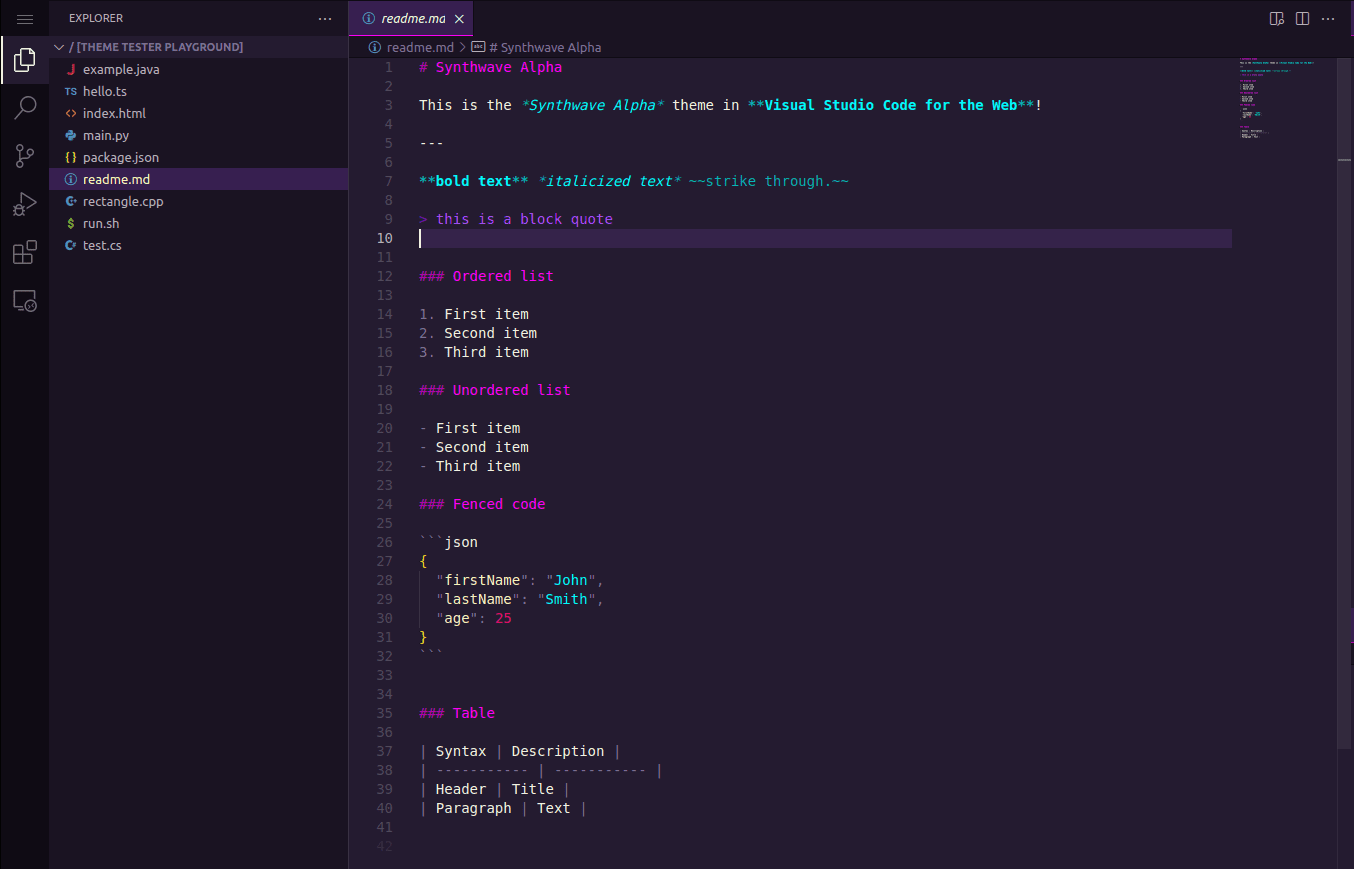Open index.html in the explorer
The image size is (1354, 869).
click(x=199, y=114)
